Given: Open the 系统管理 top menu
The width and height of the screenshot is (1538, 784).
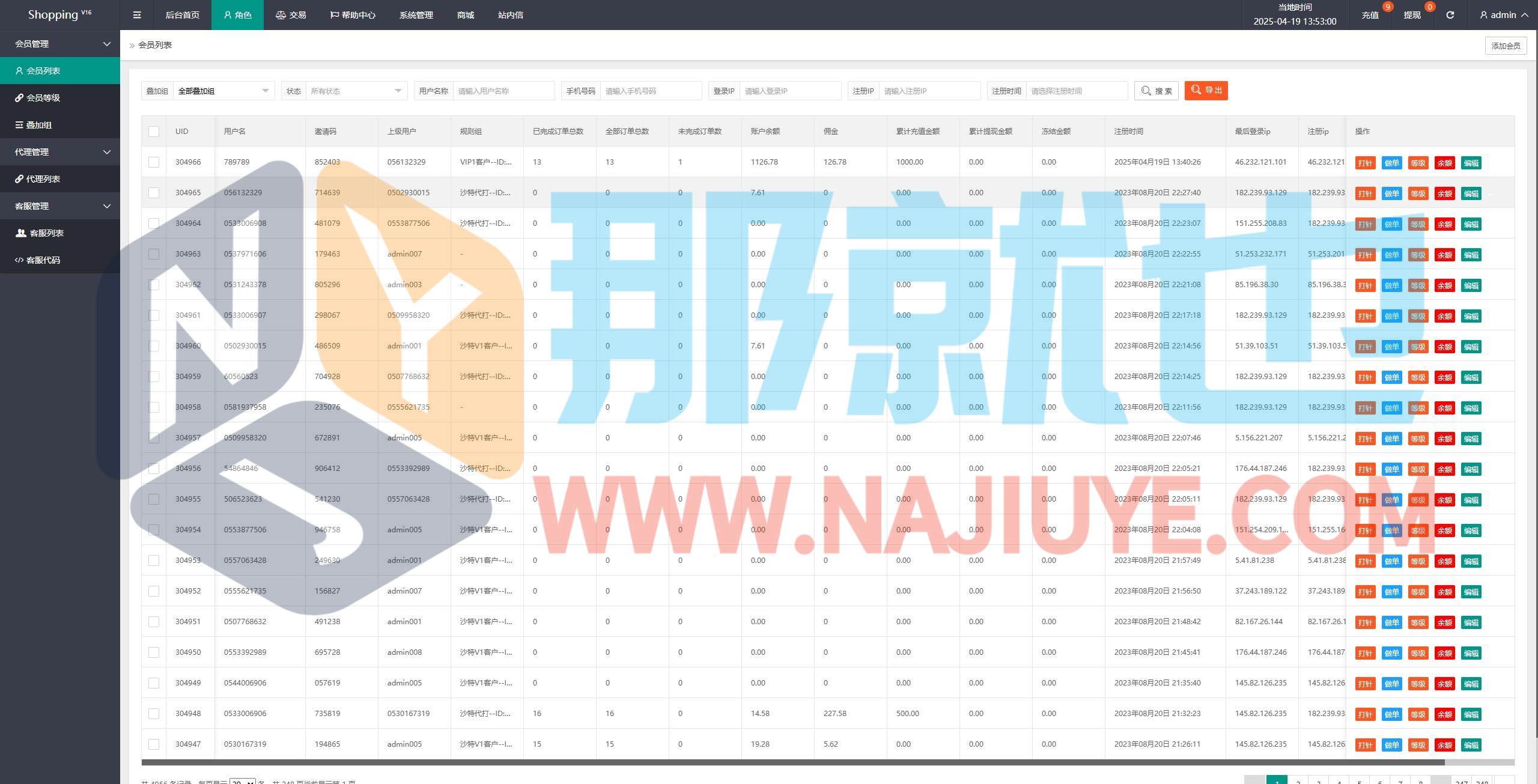Looking at the screenshot, I should pyautogui.click(x=416, y=15).
